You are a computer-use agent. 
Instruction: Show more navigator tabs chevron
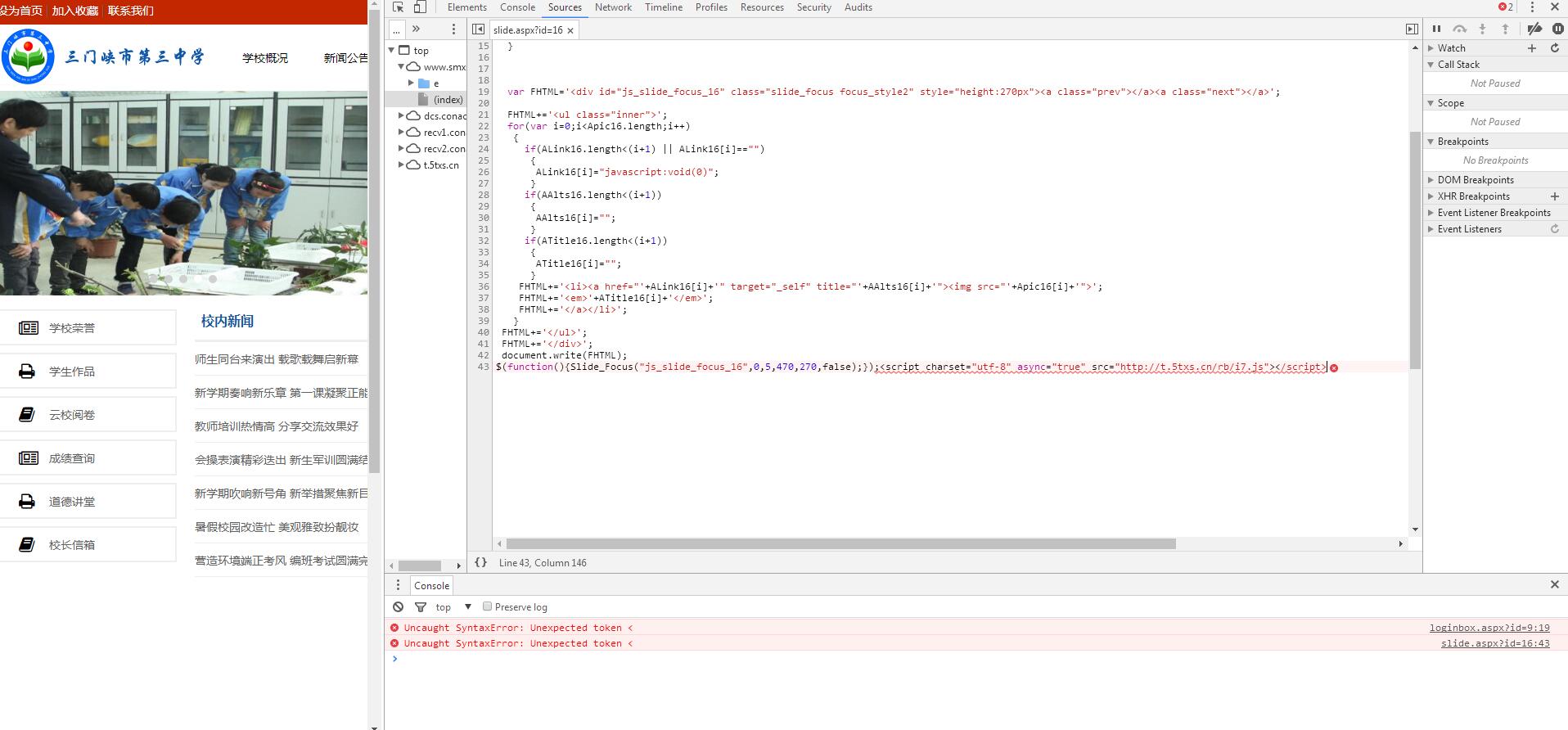tap(416, 29)
